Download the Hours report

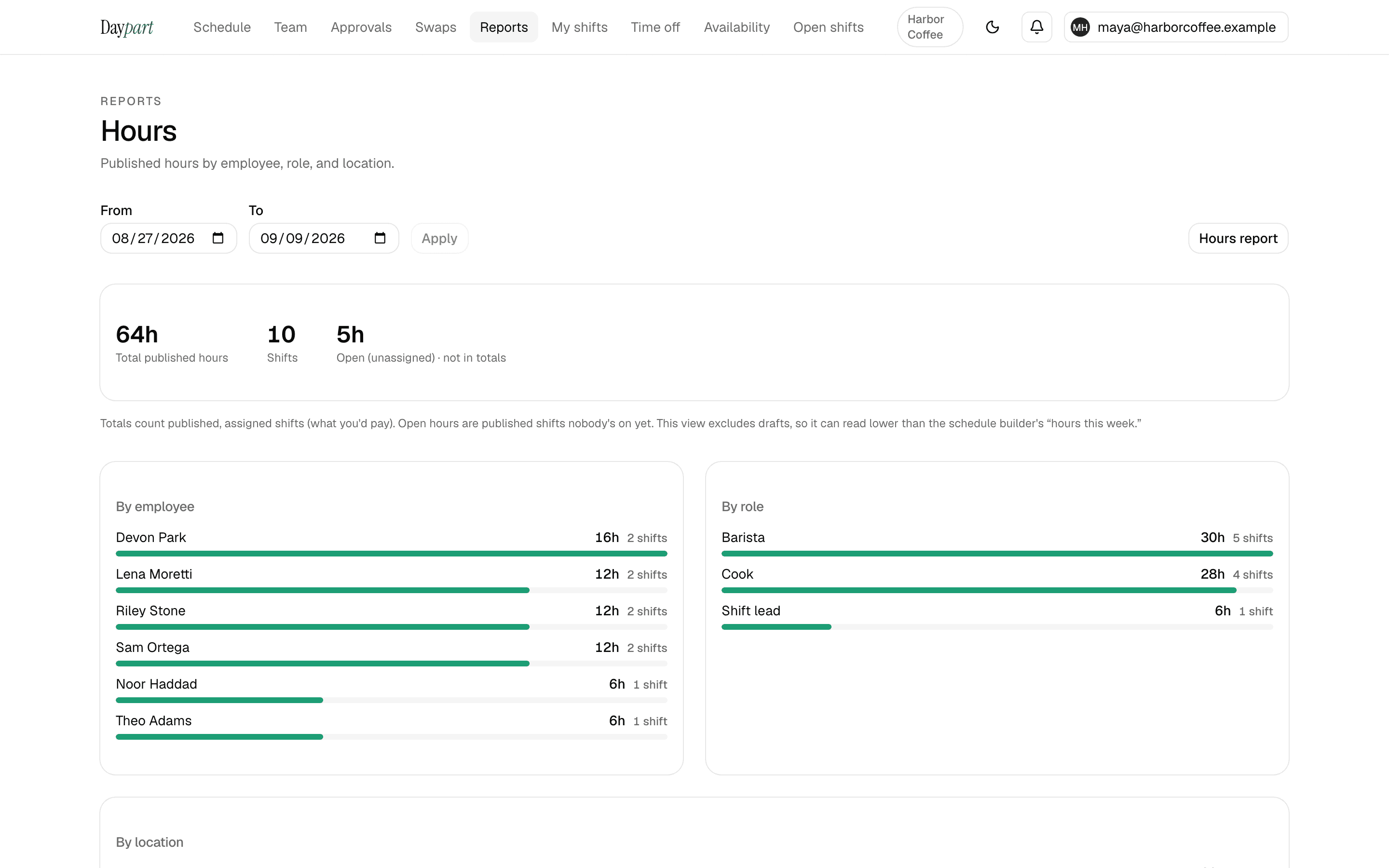1238,238
